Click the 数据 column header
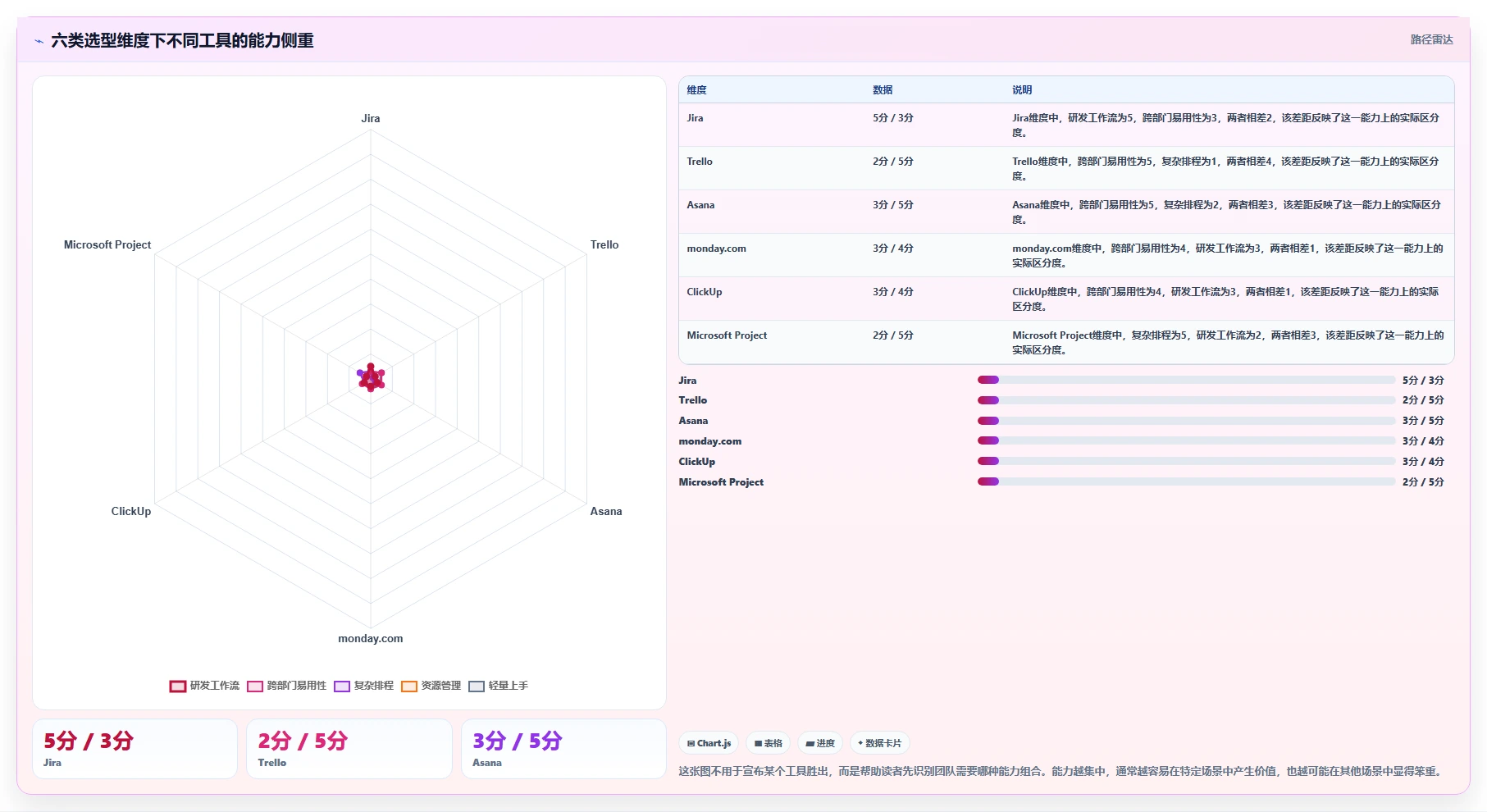Viewport: 1487px width, 812px height. point(883,90)
